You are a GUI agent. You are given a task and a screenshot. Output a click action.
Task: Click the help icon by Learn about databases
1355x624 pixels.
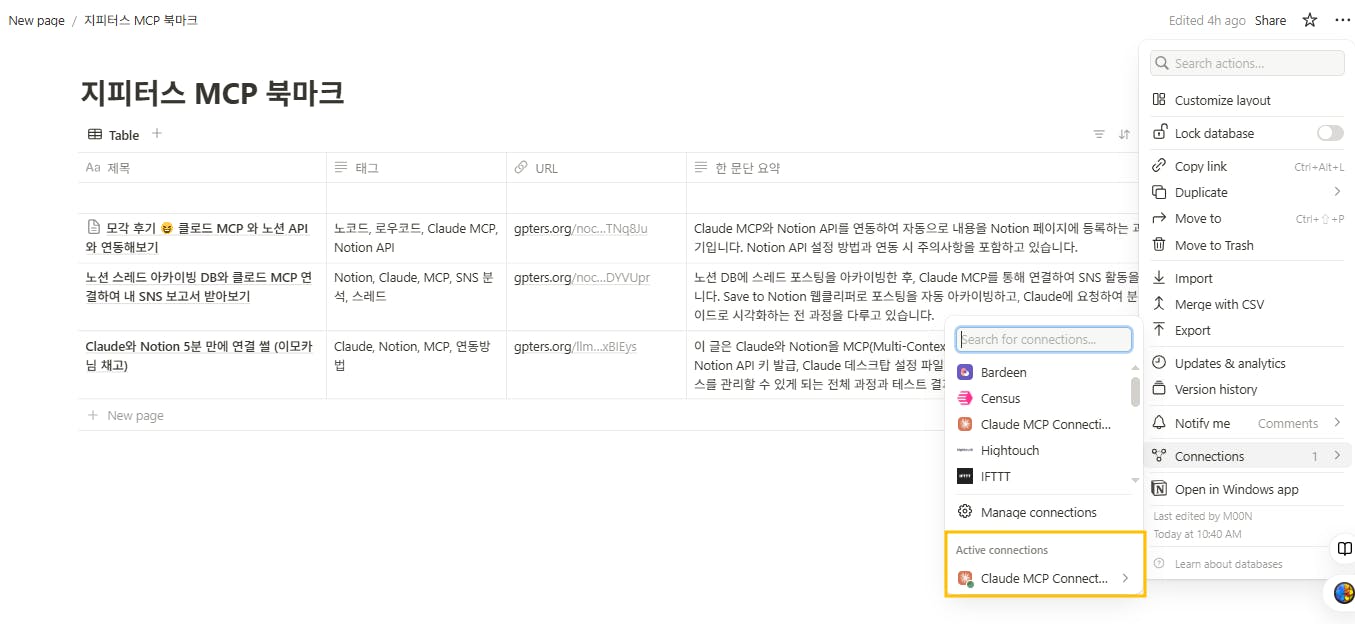point(1159,564)
